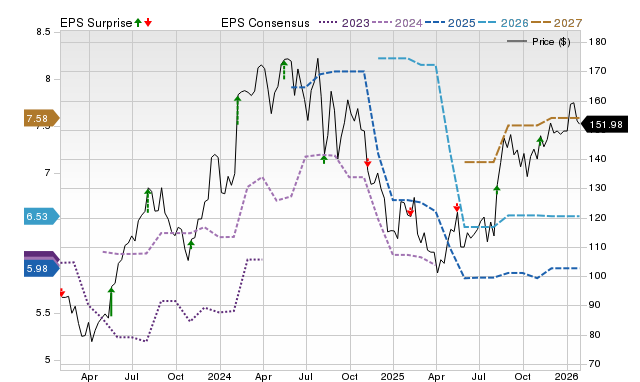
Task: Click the green up arrow in the EPS Surprise legend
Action: click(x=138, y=23)
